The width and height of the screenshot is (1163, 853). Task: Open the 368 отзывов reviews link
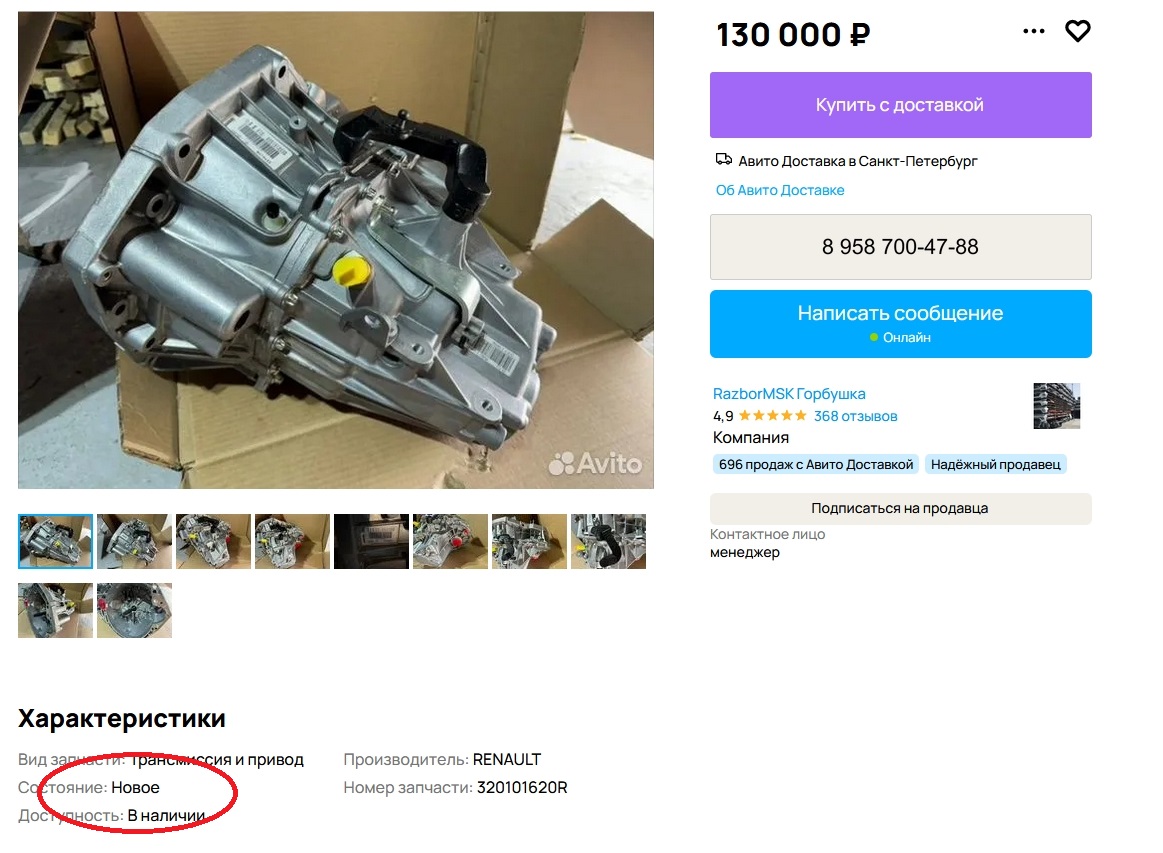click(855, 416)
